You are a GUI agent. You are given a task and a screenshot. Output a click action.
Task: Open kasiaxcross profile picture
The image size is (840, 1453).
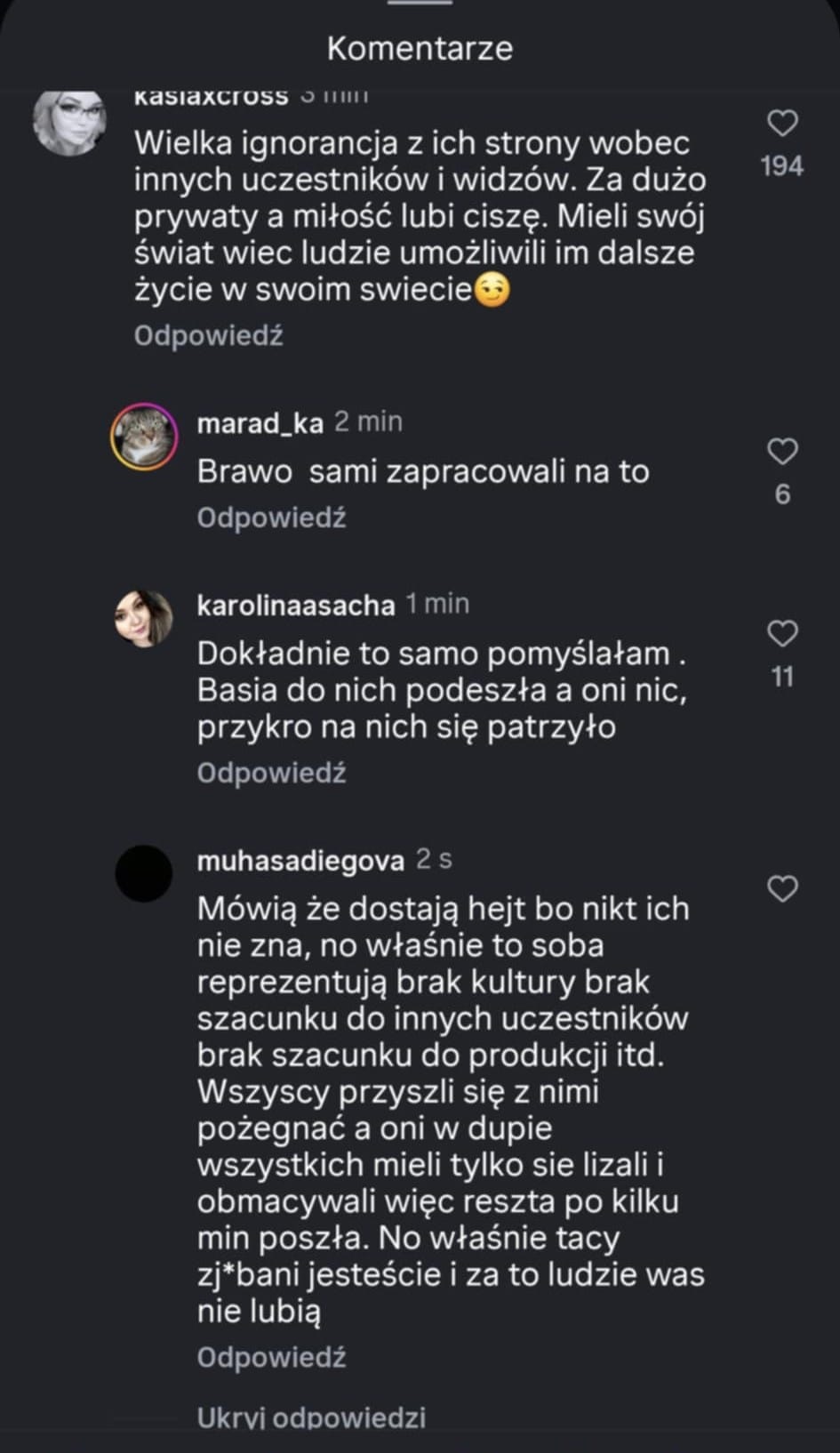click(69, 122)
